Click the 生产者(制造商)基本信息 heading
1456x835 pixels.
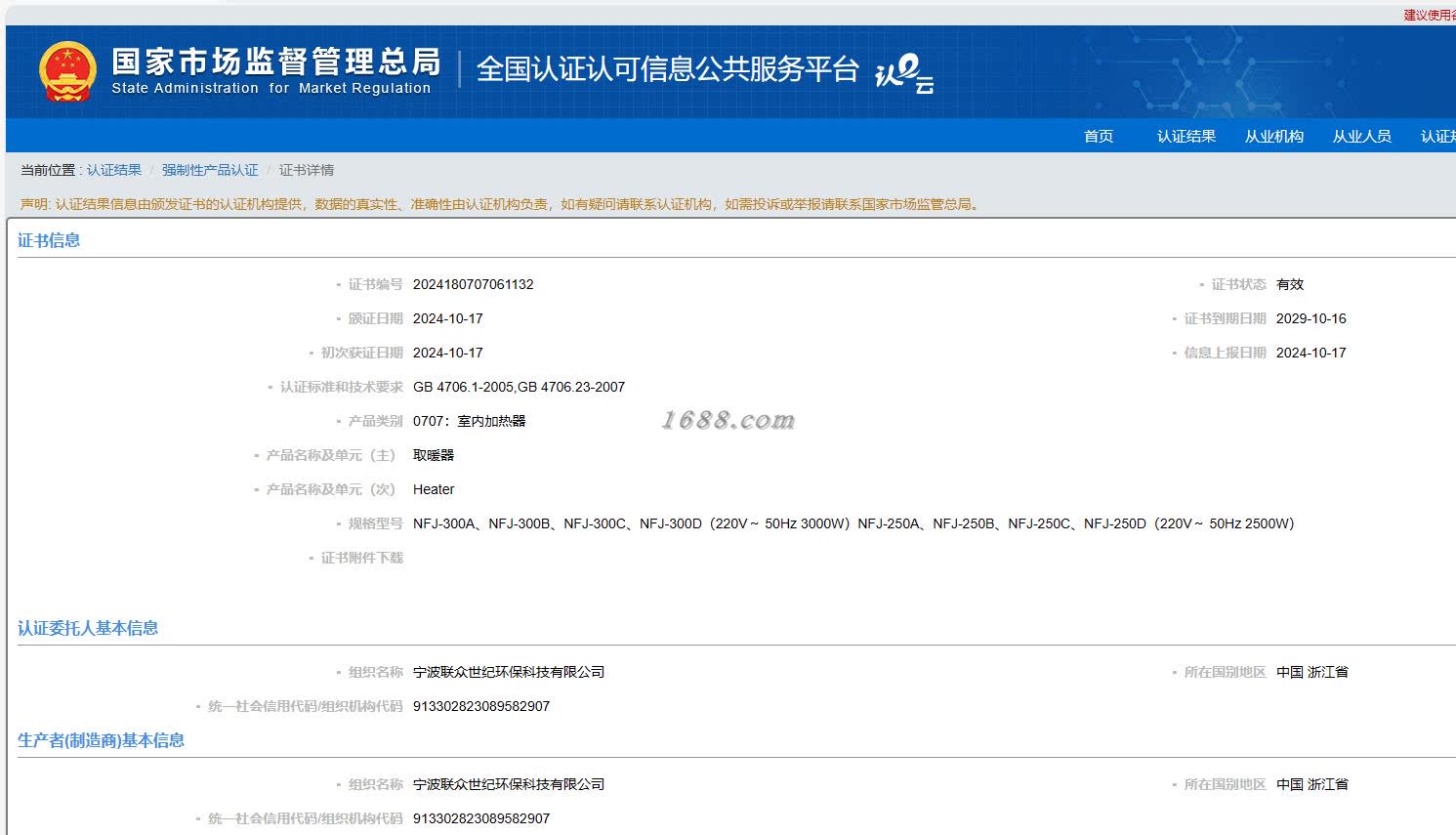coord(102,740)
